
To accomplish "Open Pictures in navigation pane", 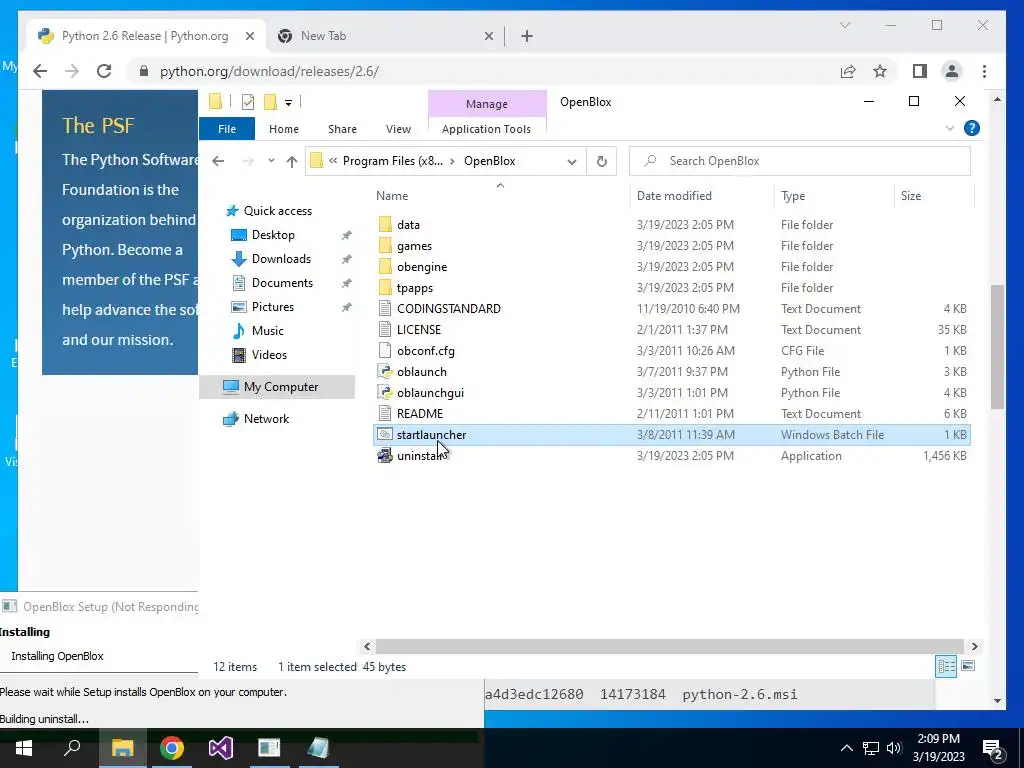I will pyautogui.click(x=272, y=306).
